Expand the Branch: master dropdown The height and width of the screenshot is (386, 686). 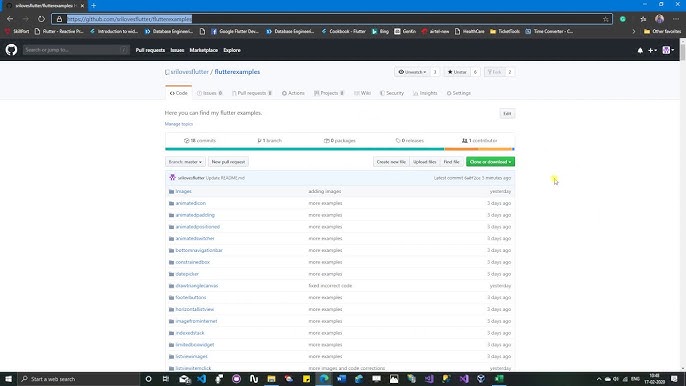[x=185, y=162]
